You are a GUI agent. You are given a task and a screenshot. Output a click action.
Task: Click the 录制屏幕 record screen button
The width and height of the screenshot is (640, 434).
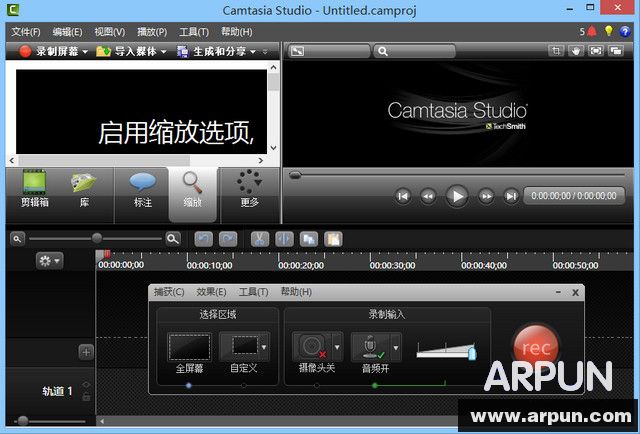coord(49,51)
